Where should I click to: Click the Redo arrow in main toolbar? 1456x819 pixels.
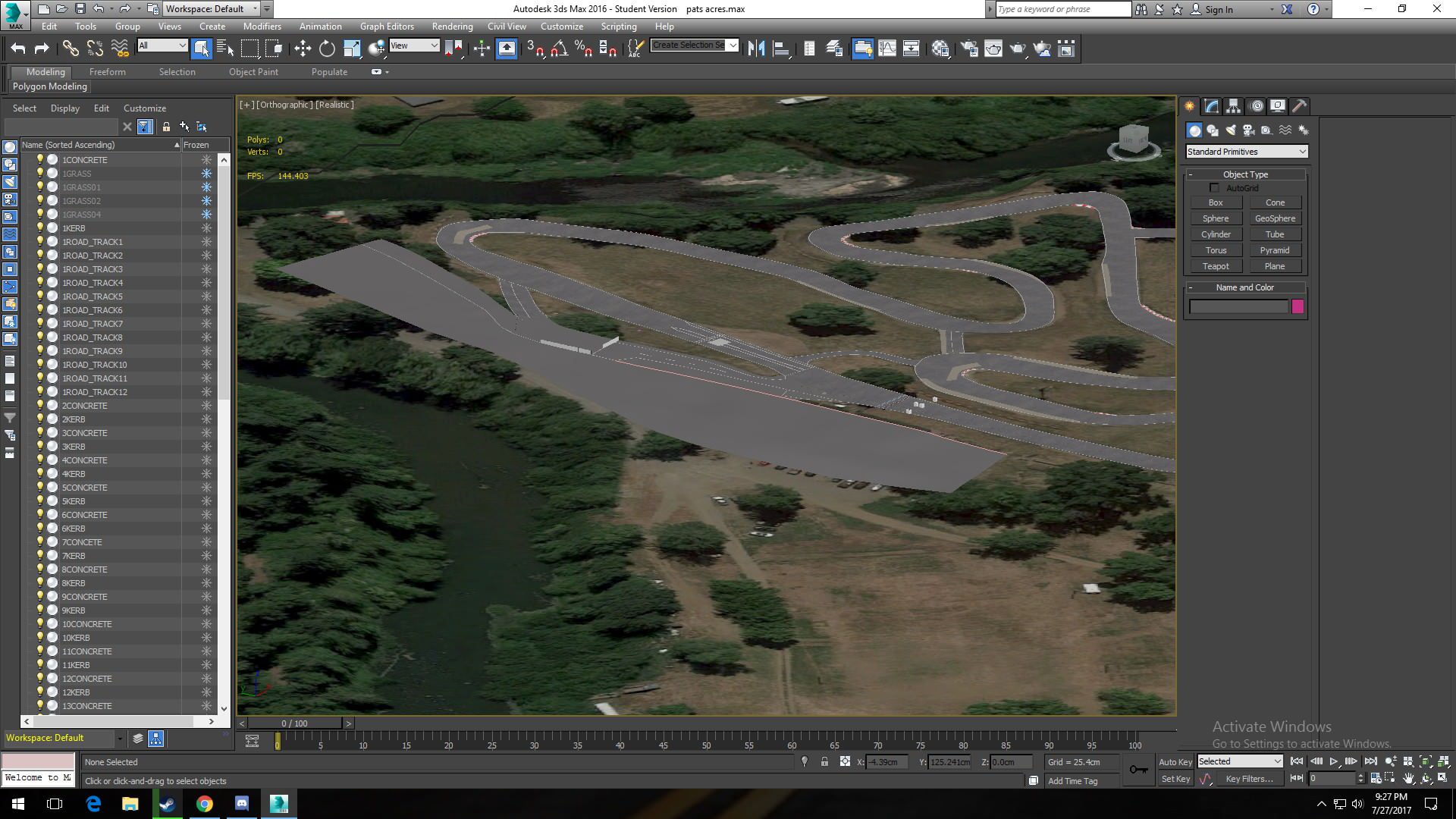[42, 49]
